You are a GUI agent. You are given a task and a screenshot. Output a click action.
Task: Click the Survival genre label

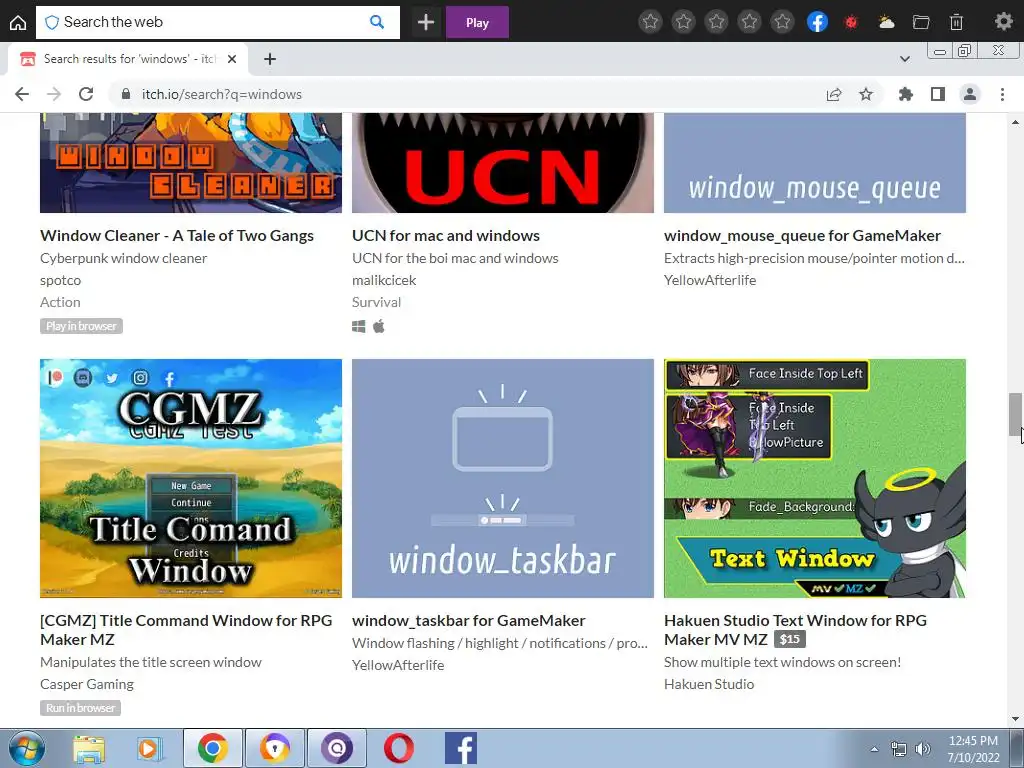(377, 302)
